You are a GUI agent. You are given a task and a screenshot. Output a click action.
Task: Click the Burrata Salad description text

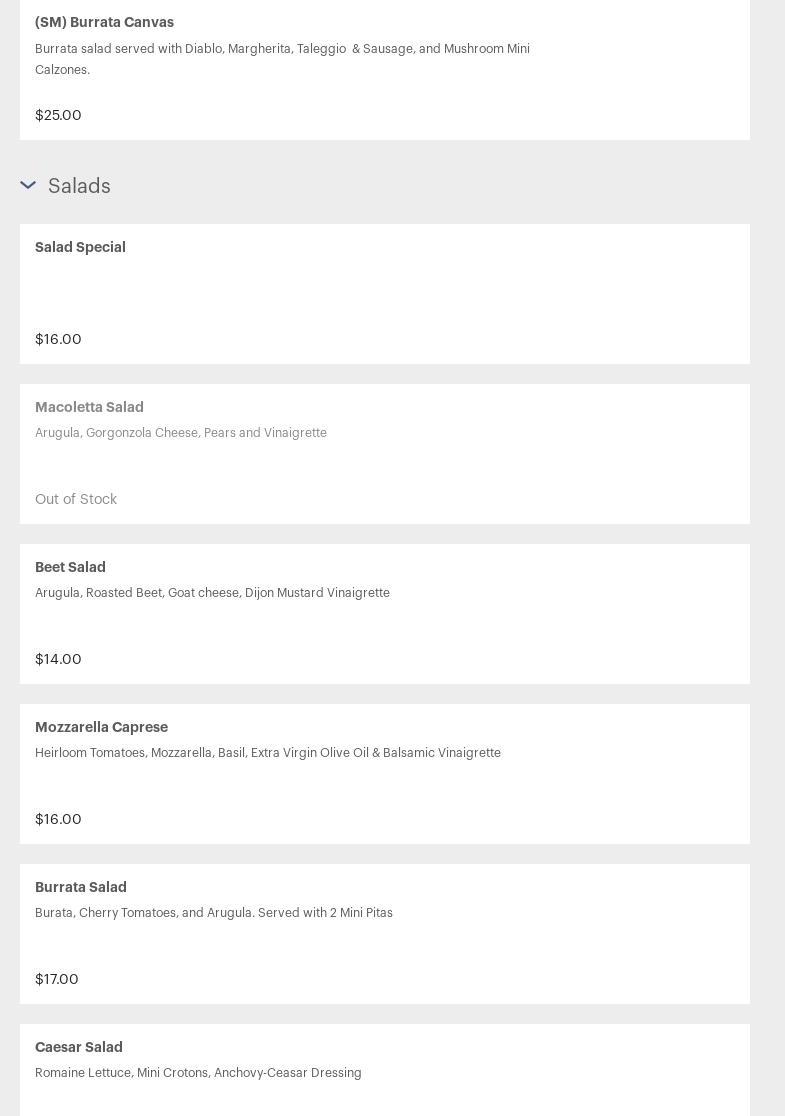click(x=214, y=913)
